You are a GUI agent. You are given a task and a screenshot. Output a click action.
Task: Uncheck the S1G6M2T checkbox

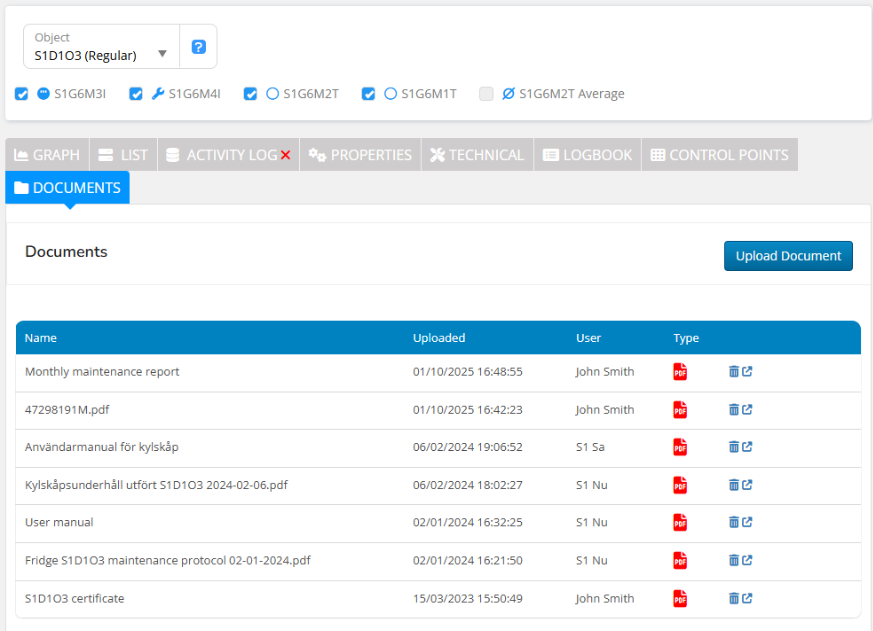(x=251, y=94)
